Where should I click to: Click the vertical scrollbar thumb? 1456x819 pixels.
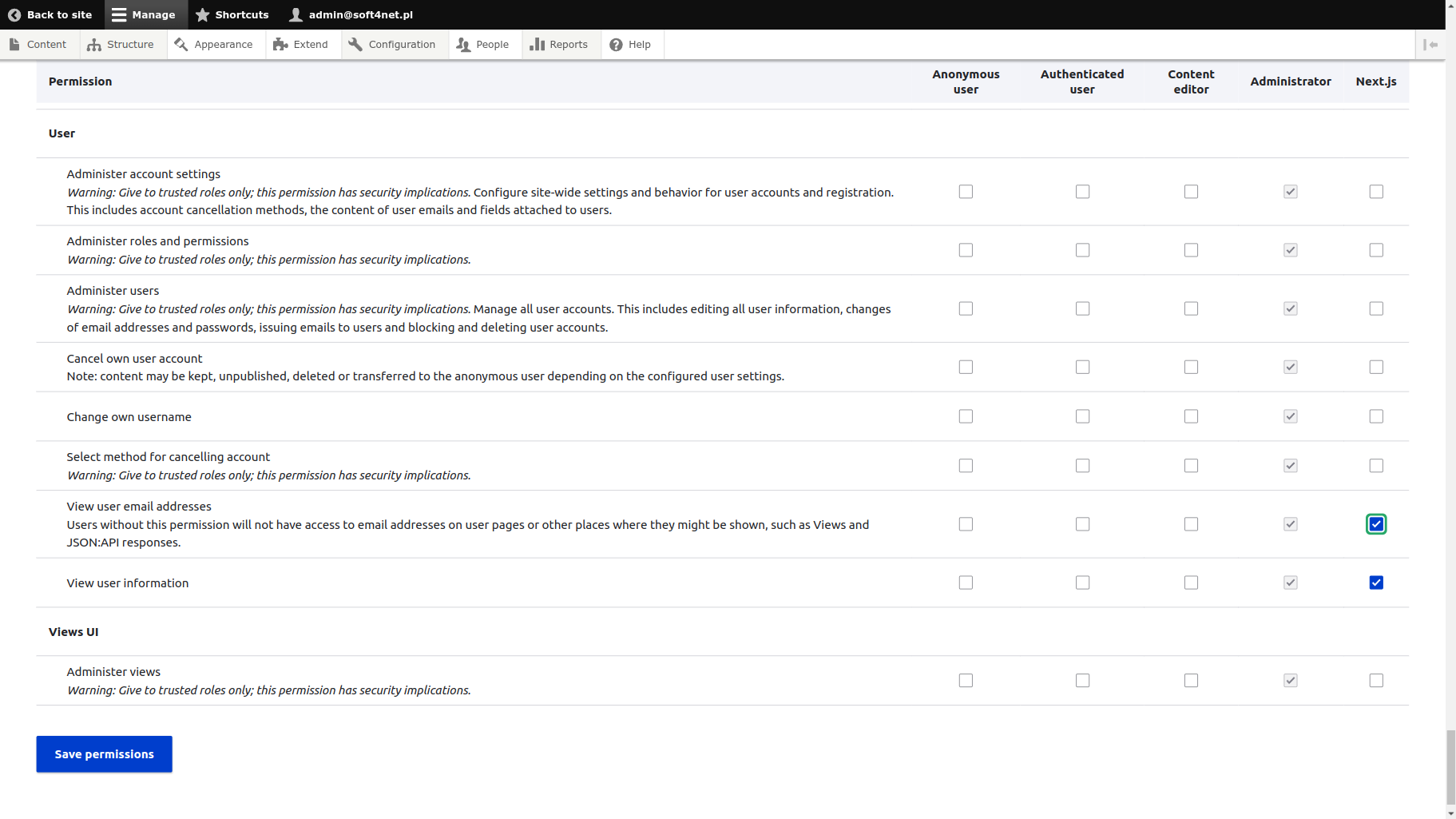coord(1450,767)
